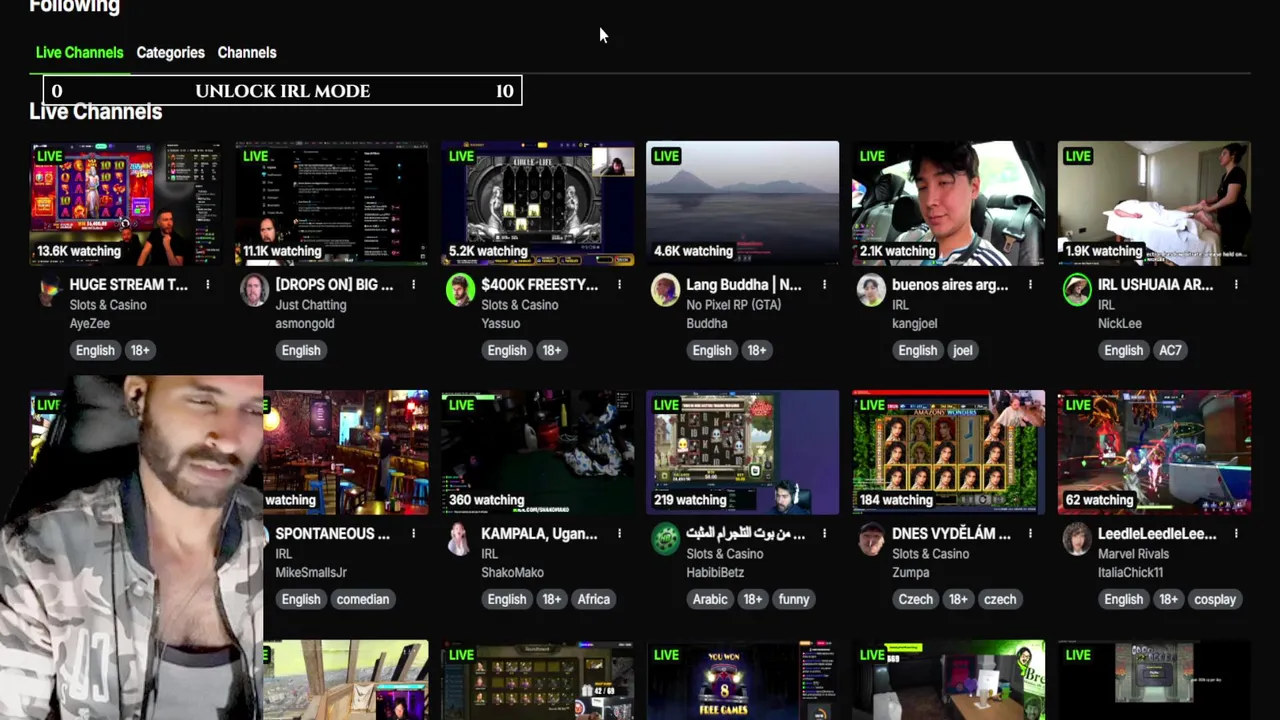Click the Unlock IRL Mode progress bar
Image resolution: width=1280 pixels, height=720 pixels.
[282, 91]
